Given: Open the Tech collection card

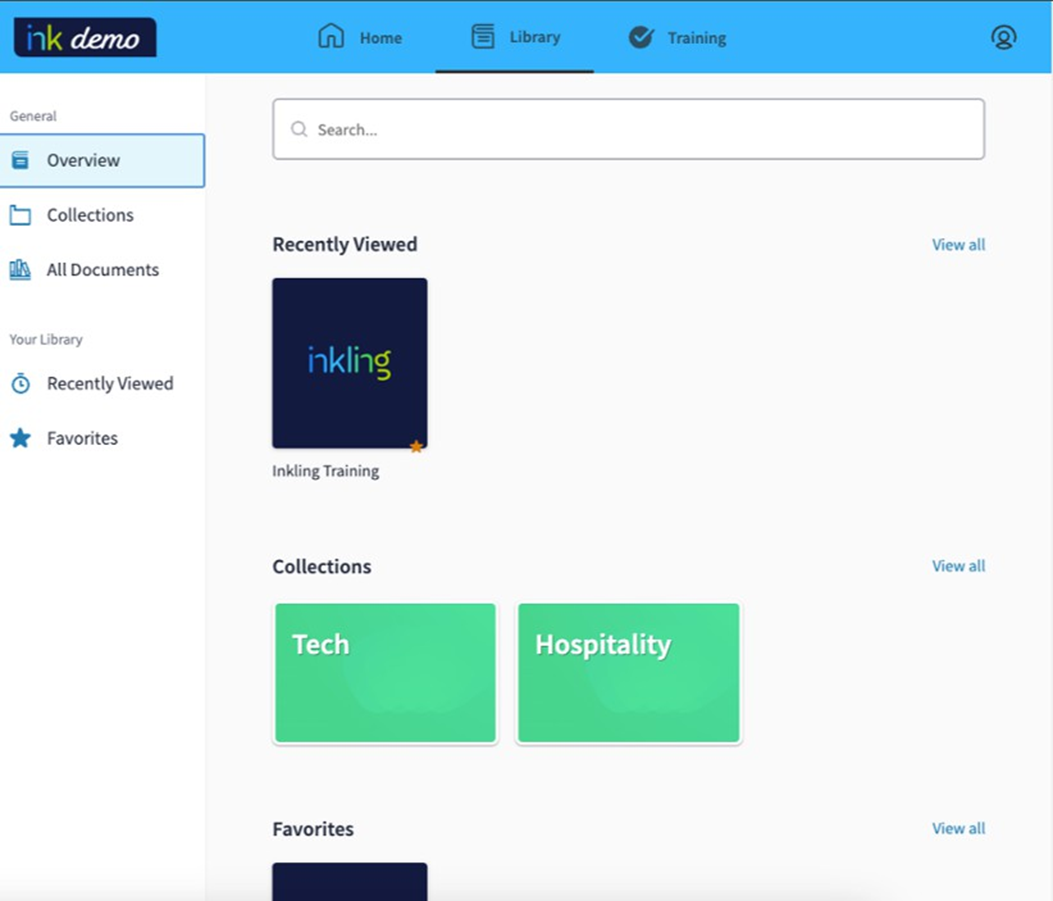Looking at the screenshot, I should click(385, 672).
